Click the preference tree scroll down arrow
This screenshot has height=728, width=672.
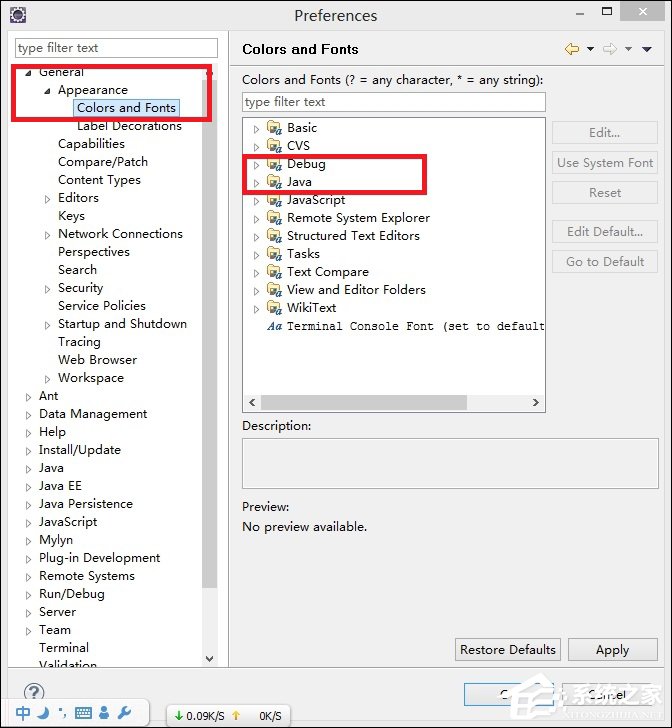[x=209, y=659]
